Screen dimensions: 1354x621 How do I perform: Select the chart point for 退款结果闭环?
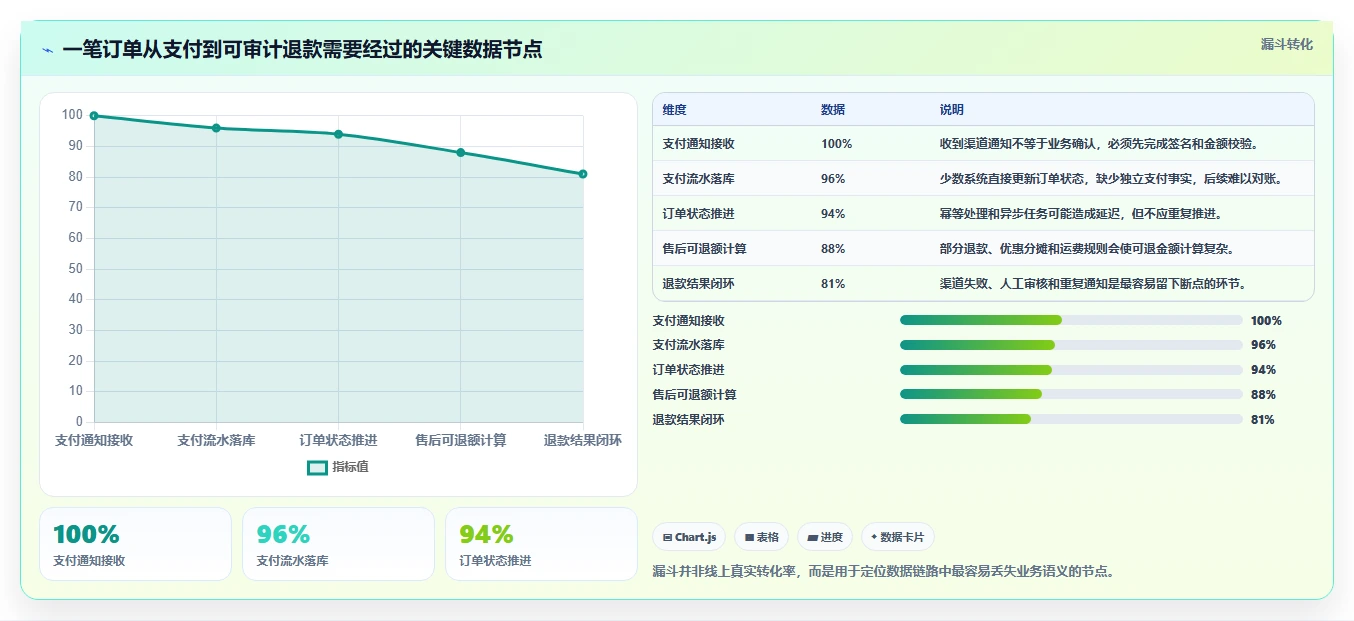583,174
